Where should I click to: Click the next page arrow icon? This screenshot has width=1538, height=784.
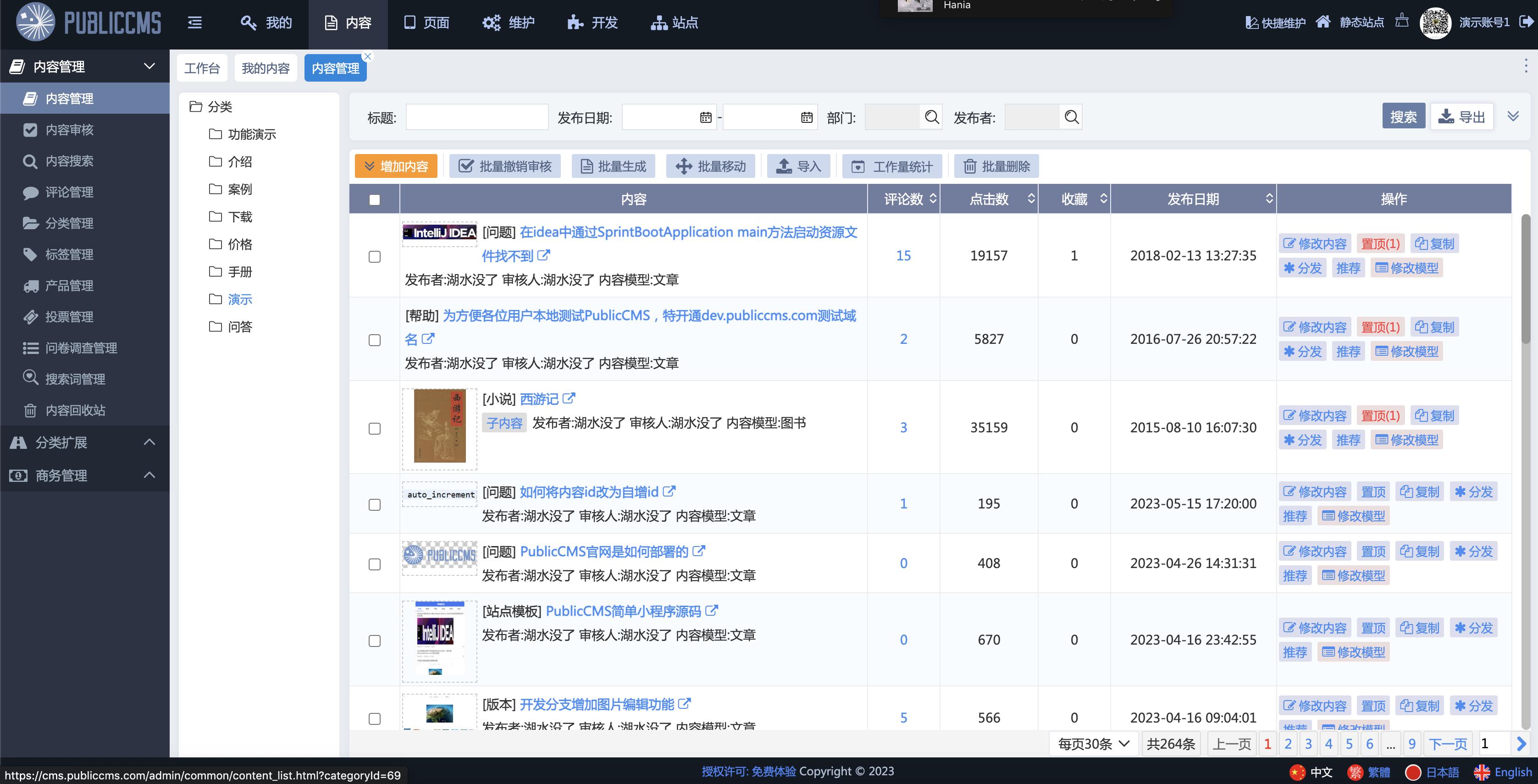click(1521, 743)
